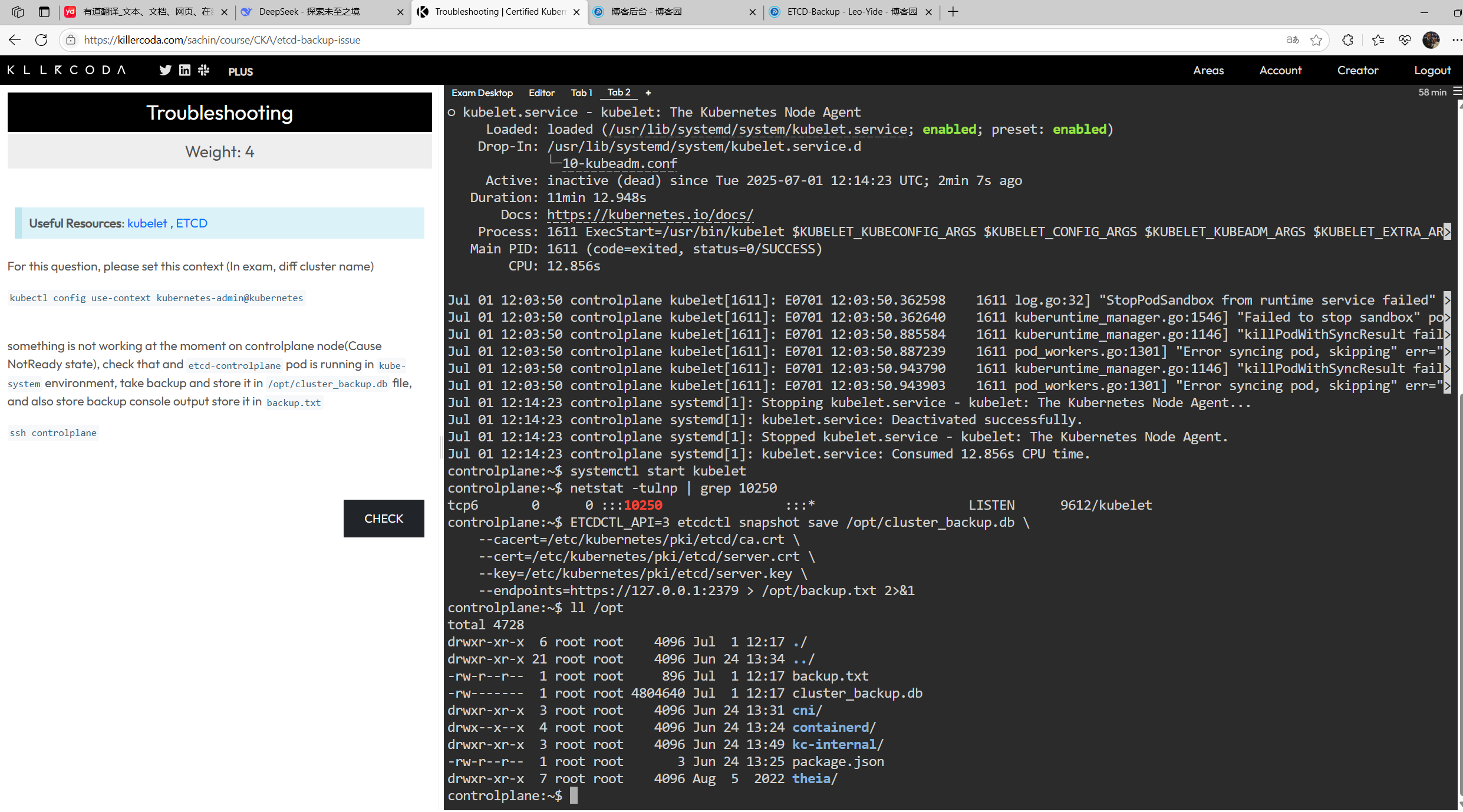This screenshot has width=1463, height=812.
Task: Switch to DeepSeek browser tab
Action: point(309,12)
